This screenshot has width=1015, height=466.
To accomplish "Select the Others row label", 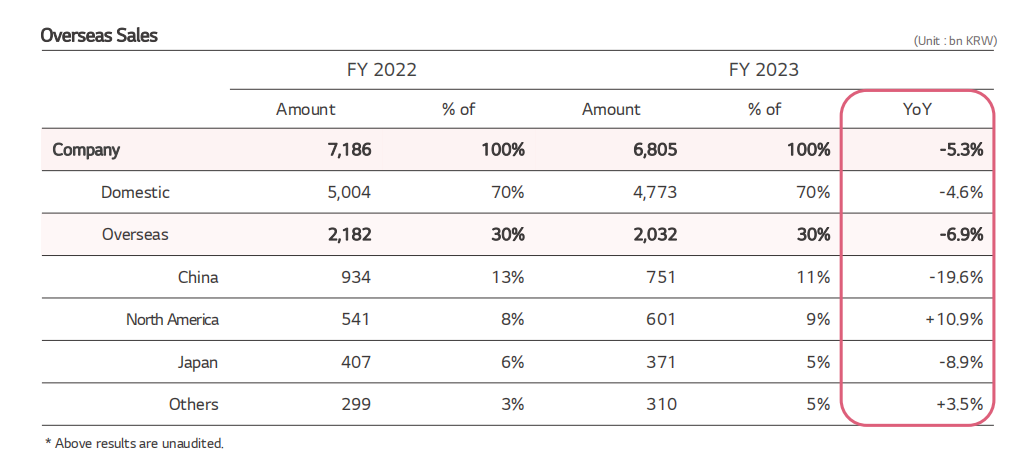I will coord(194,405).
